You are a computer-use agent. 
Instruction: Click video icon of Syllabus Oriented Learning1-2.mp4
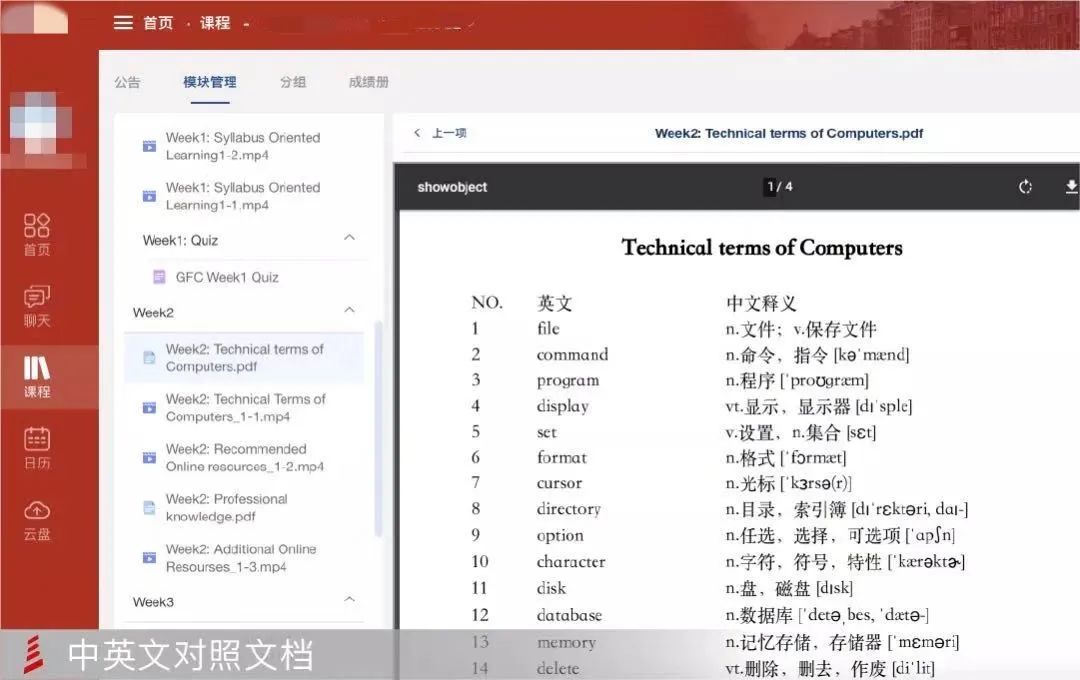tap(149, 146)
